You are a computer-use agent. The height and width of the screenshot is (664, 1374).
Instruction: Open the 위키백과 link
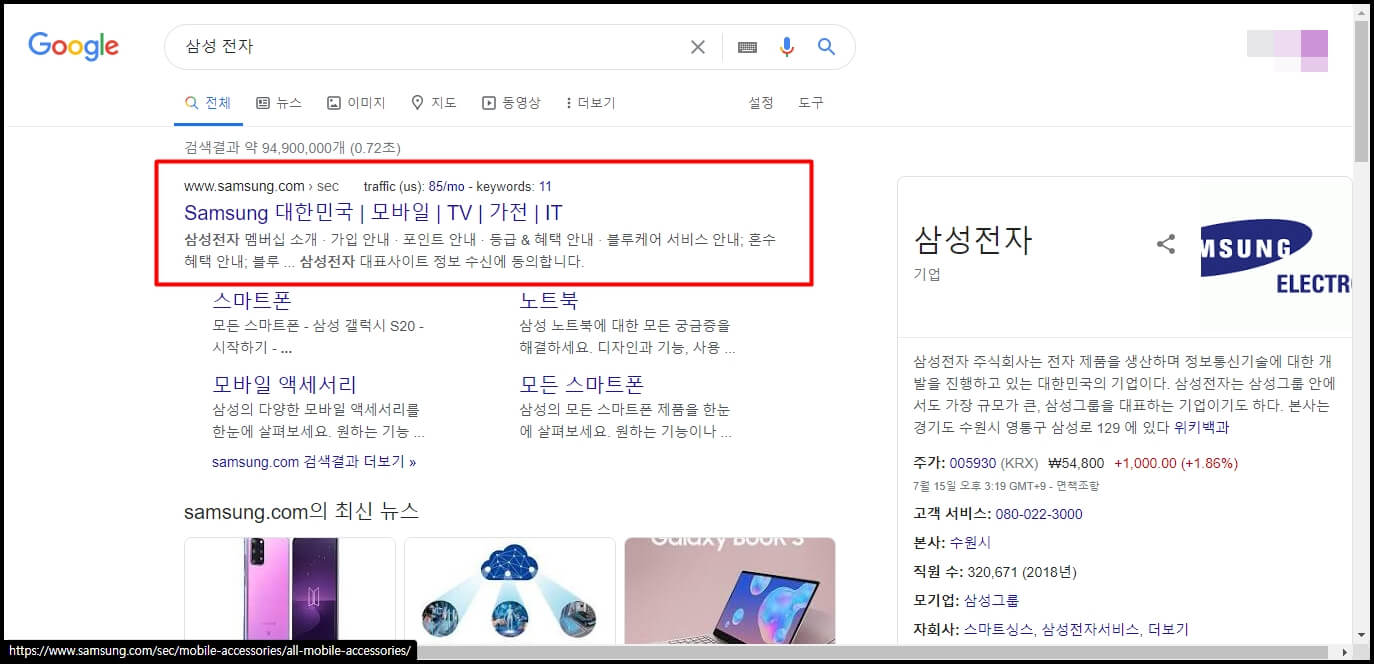[1202, 427]
